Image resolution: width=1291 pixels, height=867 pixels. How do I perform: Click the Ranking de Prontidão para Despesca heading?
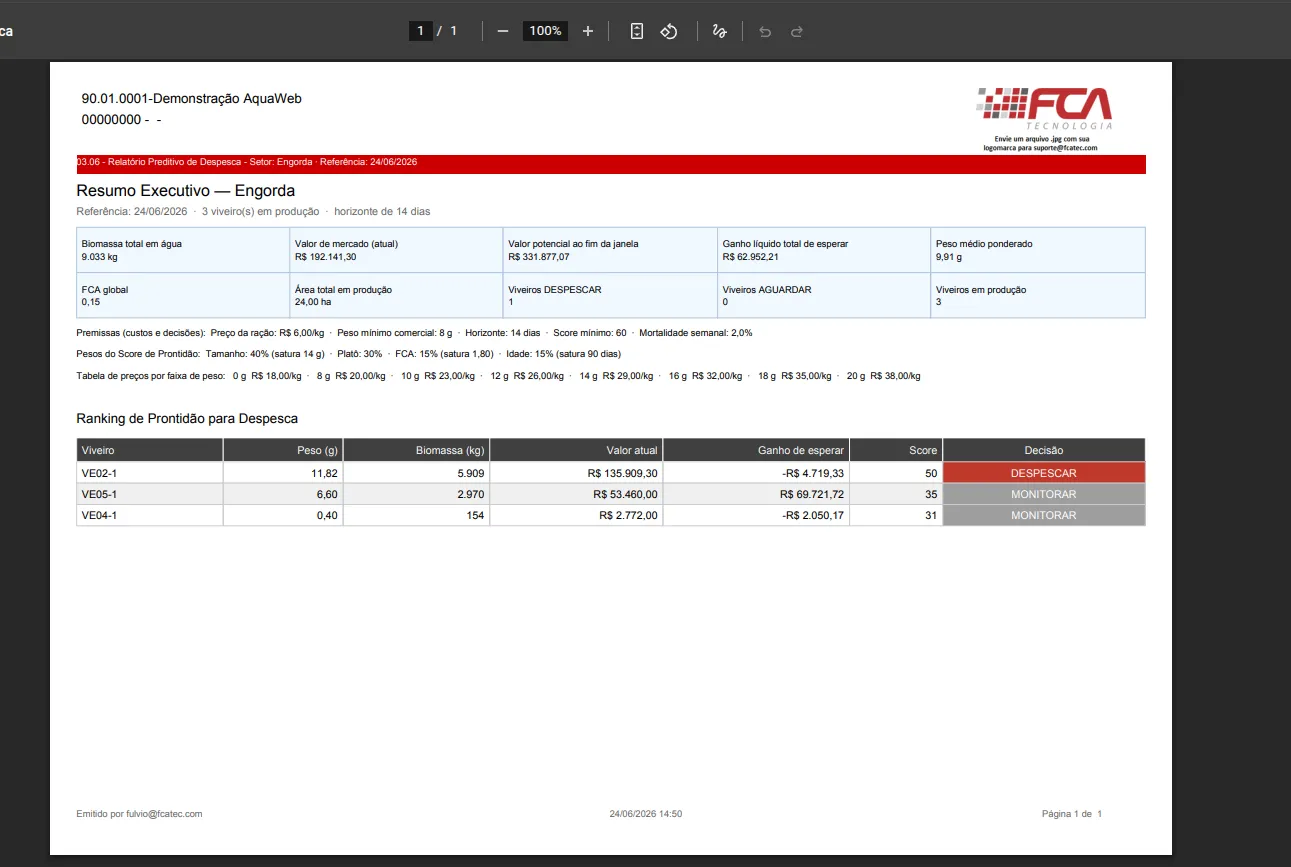[187, 419]
